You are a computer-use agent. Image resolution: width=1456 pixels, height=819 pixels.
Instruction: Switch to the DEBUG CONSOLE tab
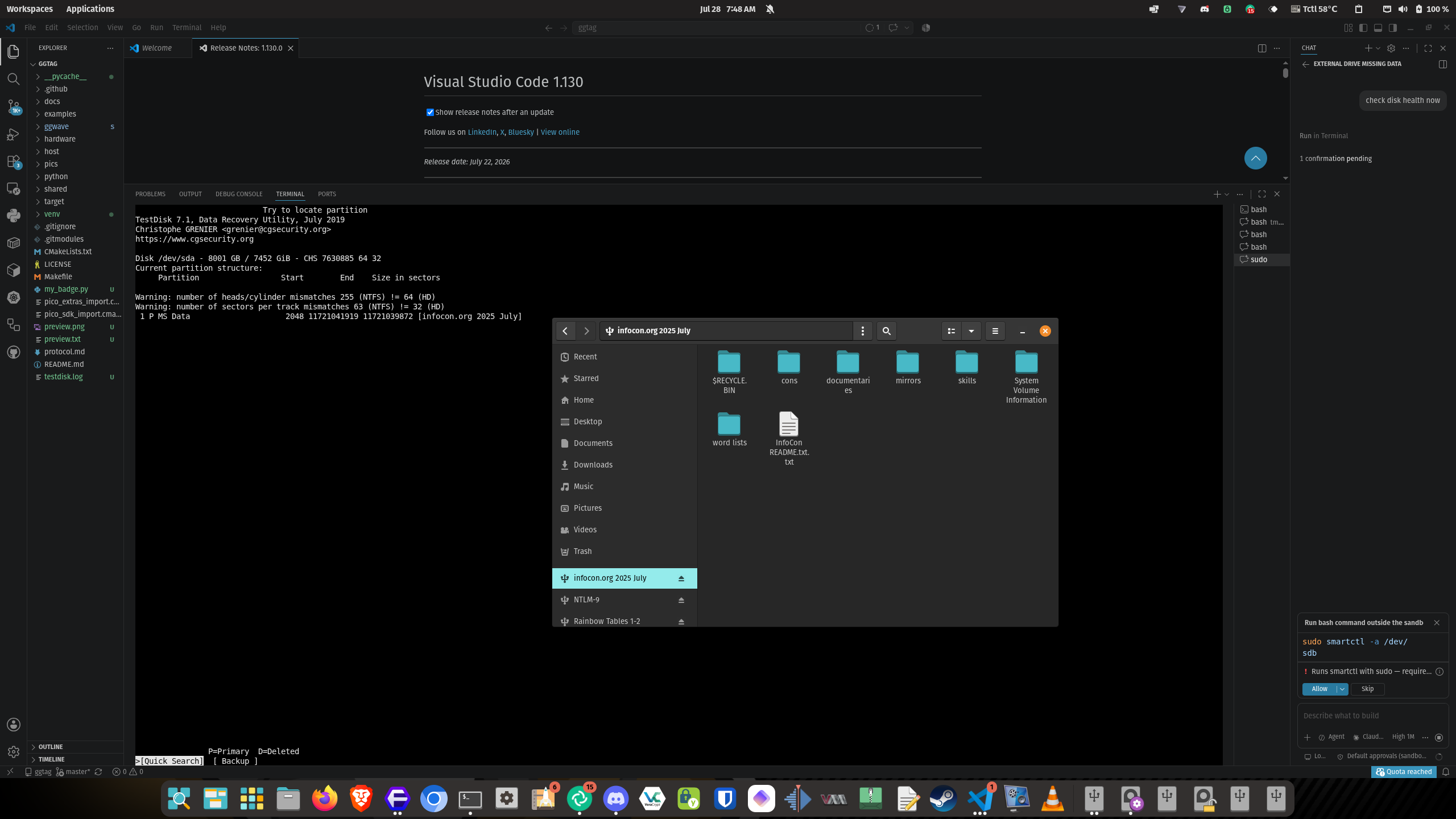239,195
